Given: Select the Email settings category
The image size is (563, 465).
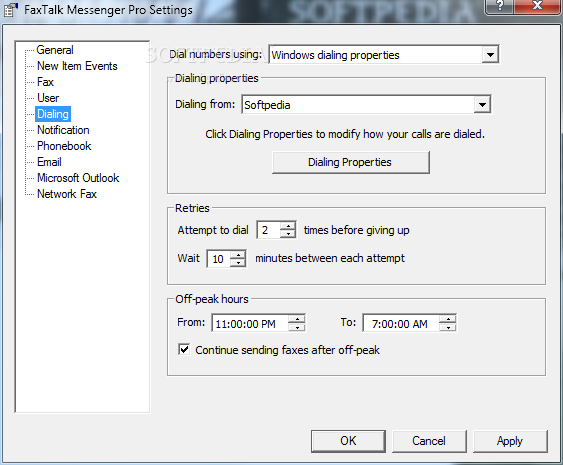Looking at the screenshot, I should (x=49, y=162).
